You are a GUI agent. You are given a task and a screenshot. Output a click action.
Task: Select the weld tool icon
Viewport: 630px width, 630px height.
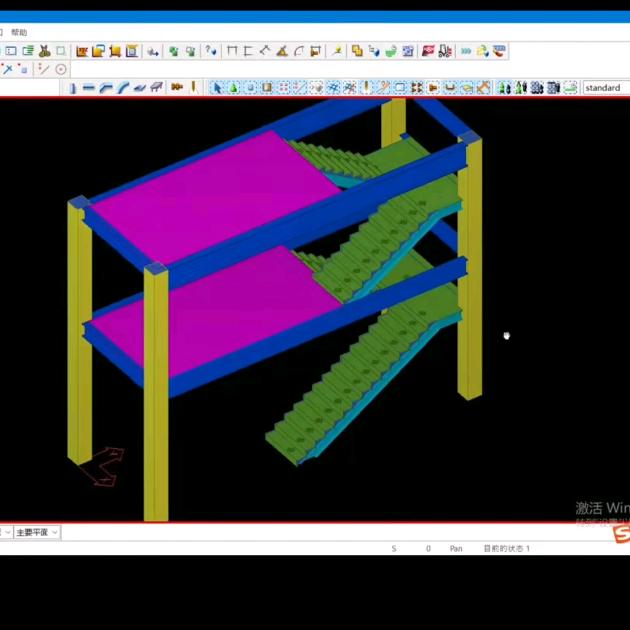point(193,88)
